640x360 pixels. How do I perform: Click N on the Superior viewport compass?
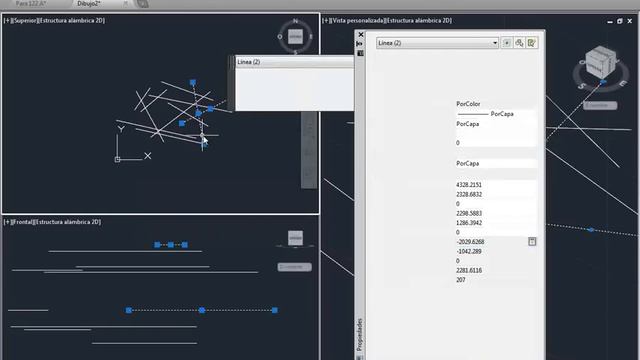tap(296, 21)
